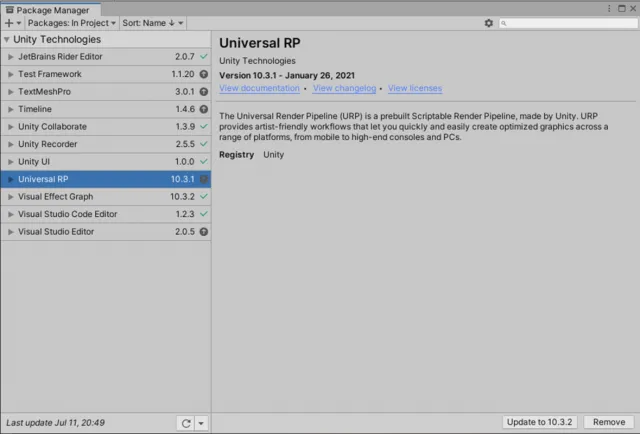
Task: Click the Version 10.3.1 - January 26, 2021 text
Action: [287, 76]
